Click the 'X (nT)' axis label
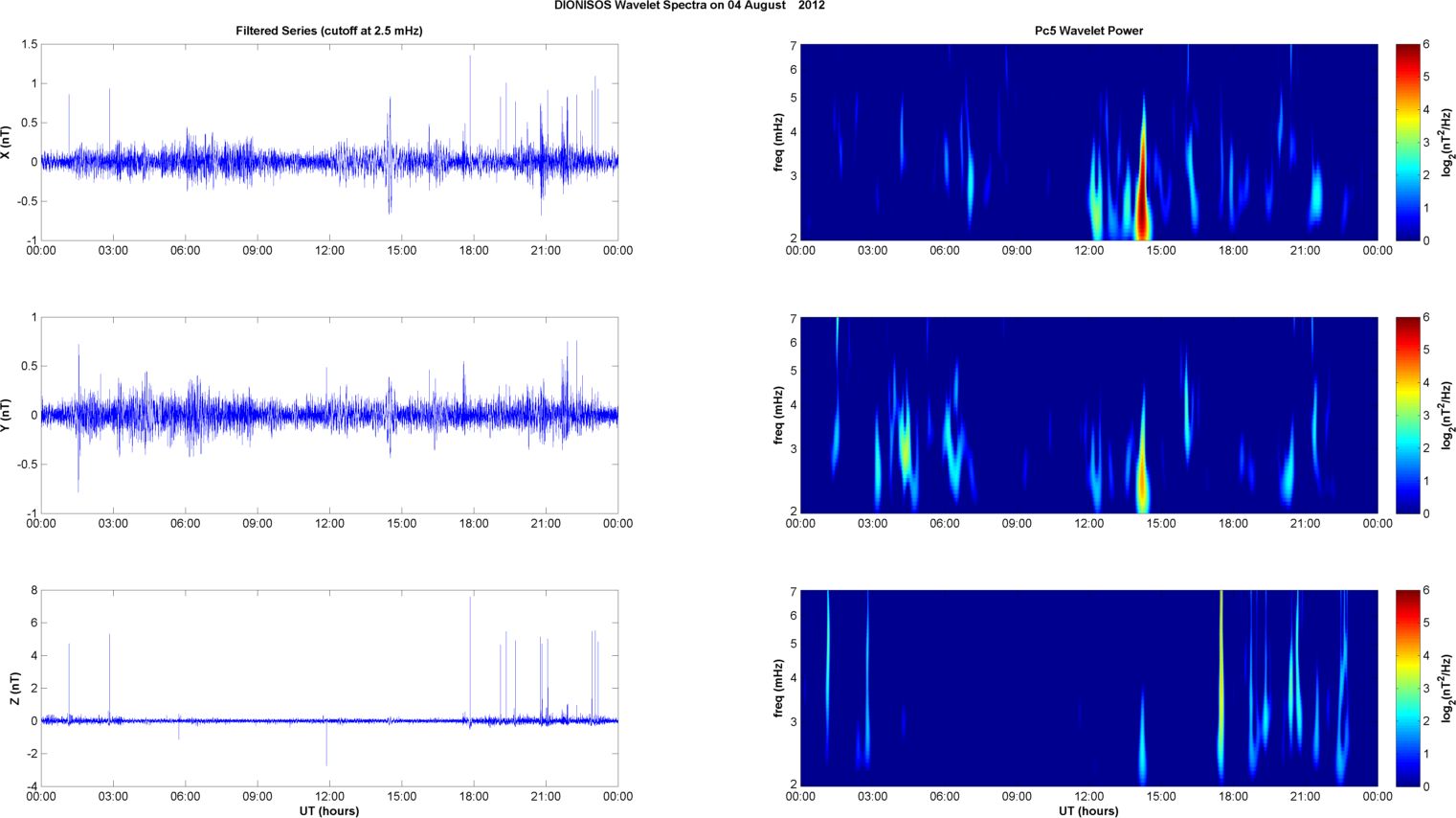This screenshot has height=818, width=1456. [x=7, y=142]
